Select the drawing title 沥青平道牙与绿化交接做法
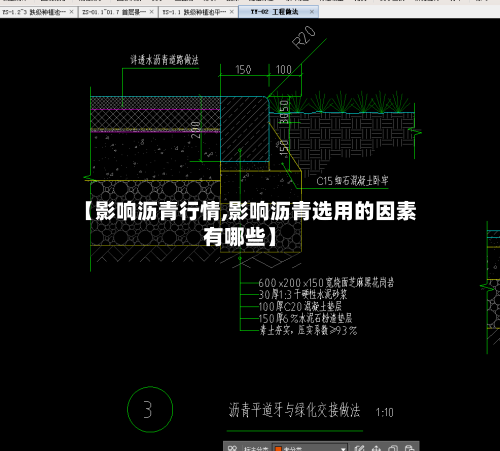Viewport: 500px width, 451px height. coord(294,410)
